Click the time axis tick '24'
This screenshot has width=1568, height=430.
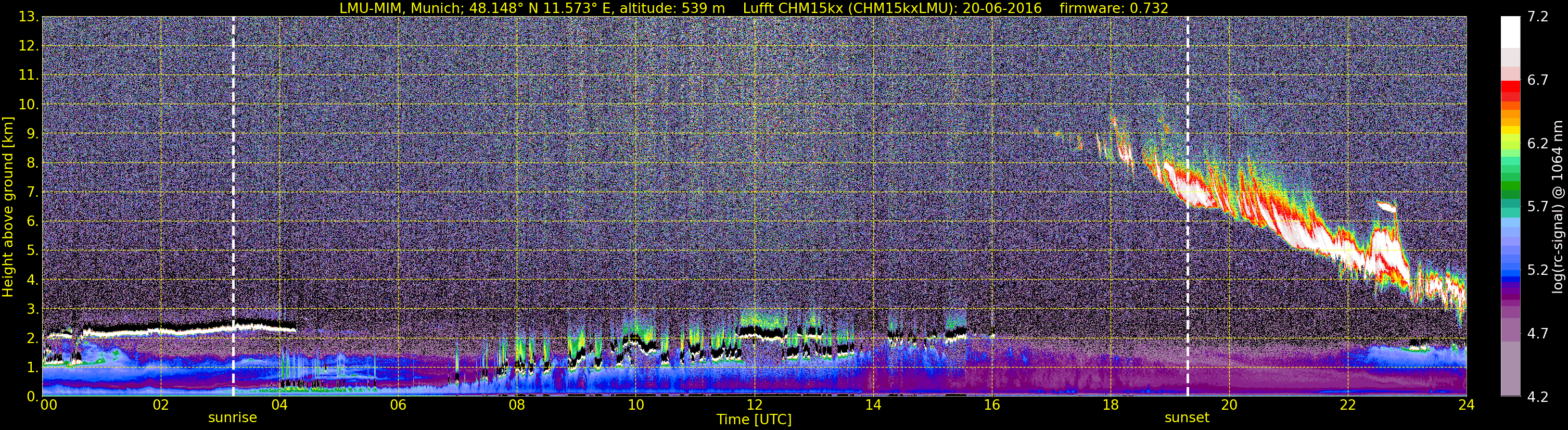tap(1467, 406)
